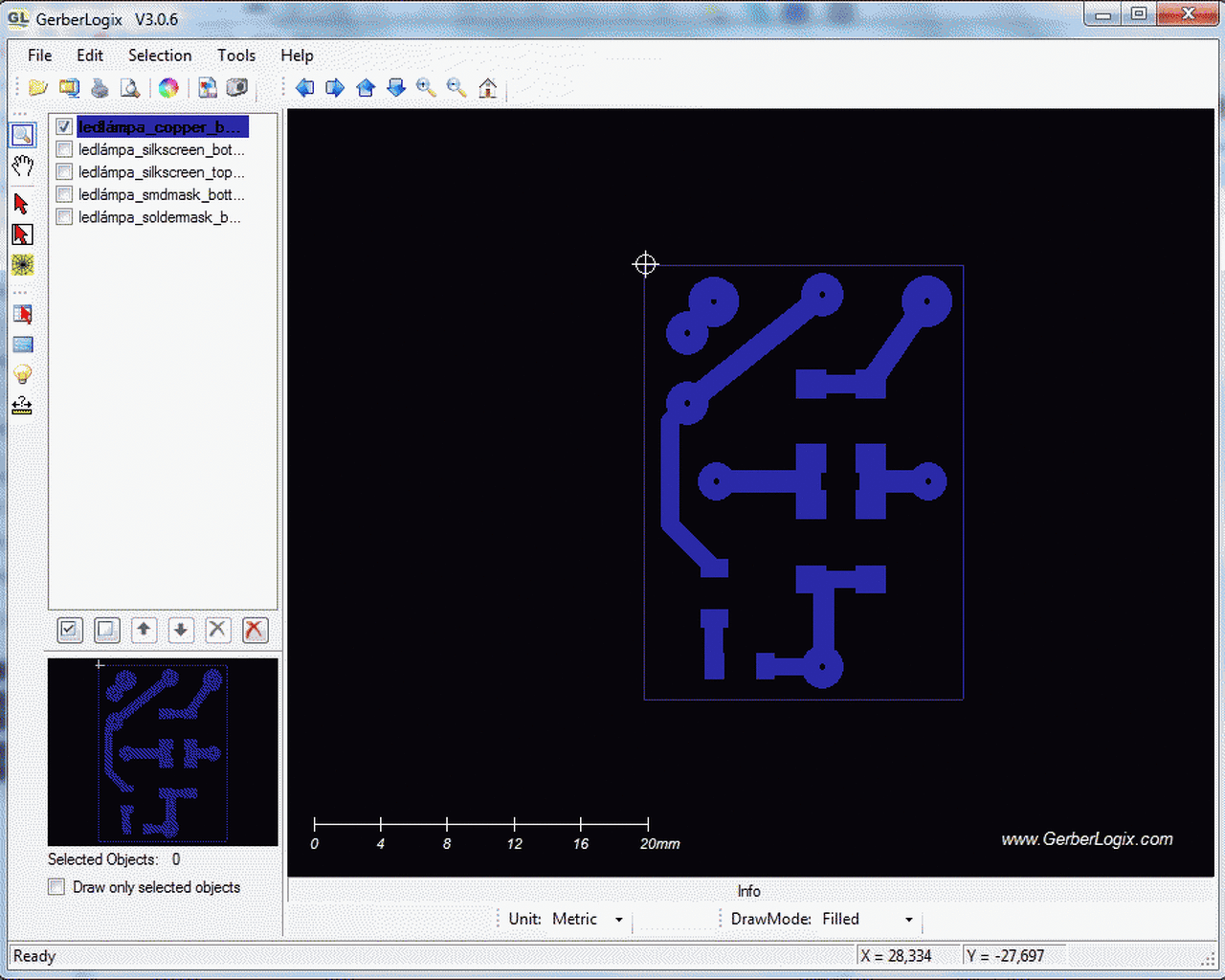Click the www.GerberLogix.com link
The width and height of the screenshot is (1225, 980).
(1086, 839)
